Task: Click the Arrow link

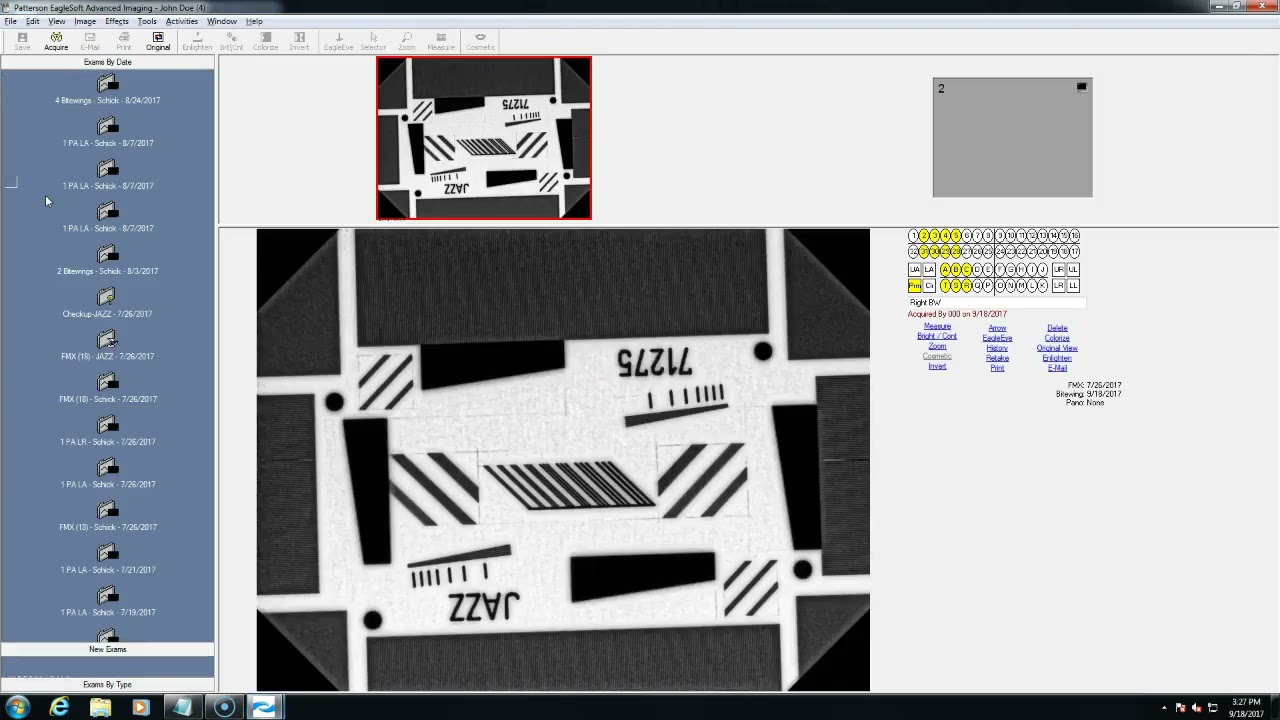Action: pos(997,328)
